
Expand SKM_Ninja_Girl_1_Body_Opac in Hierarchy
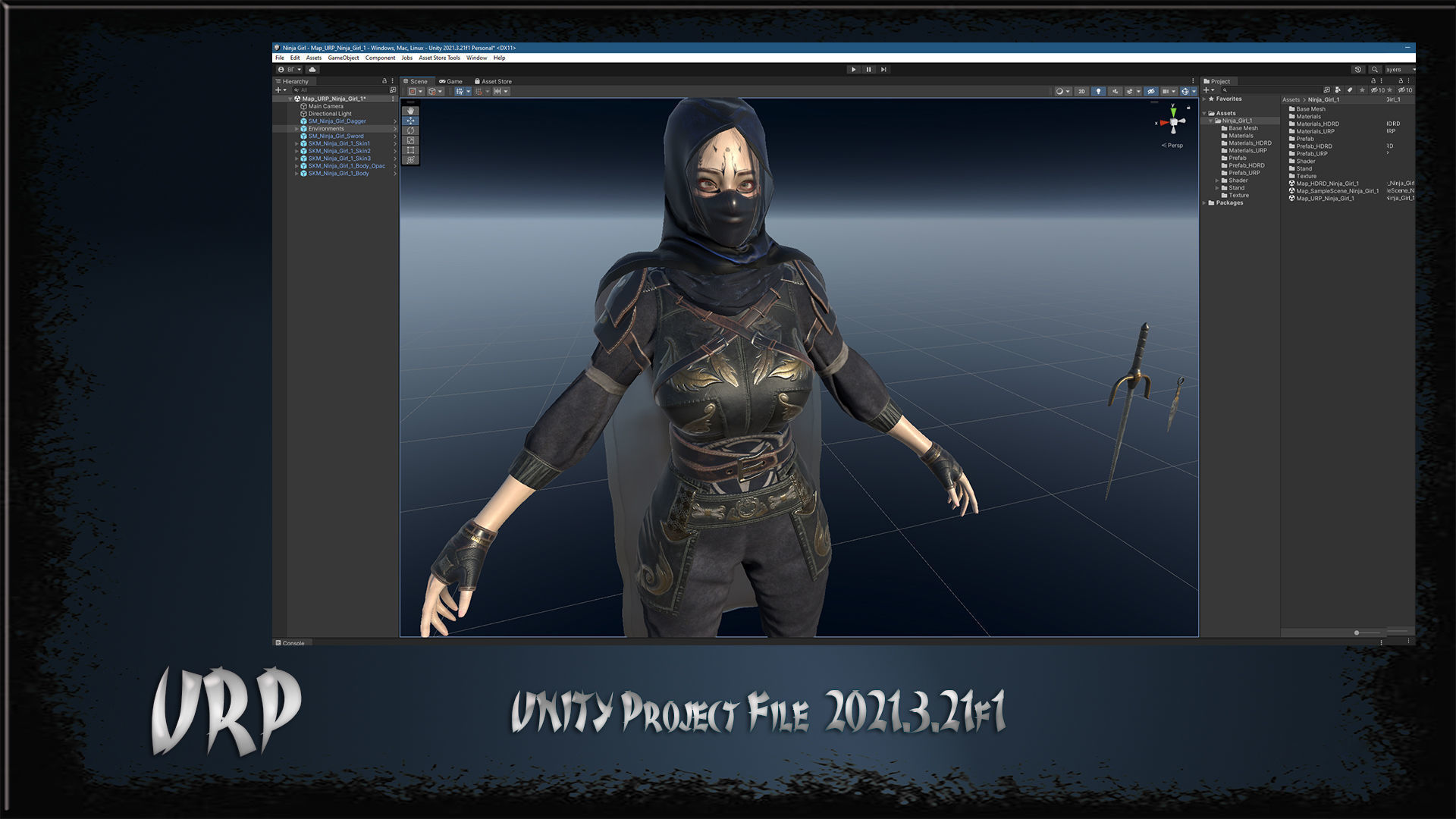pyautogui.click(x=297, y=166)
